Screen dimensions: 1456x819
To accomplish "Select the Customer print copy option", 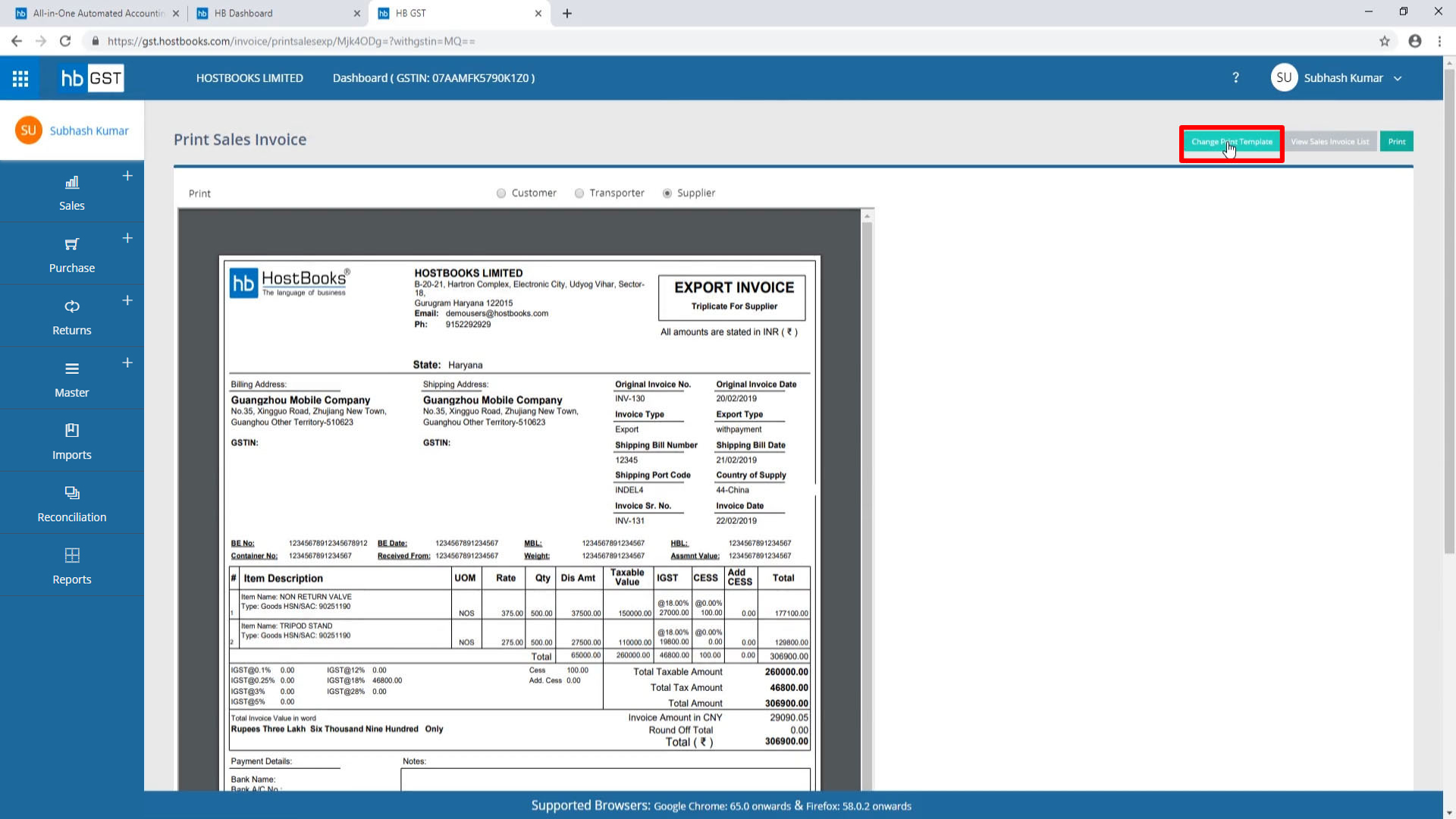I will click(x=501, y=193).
